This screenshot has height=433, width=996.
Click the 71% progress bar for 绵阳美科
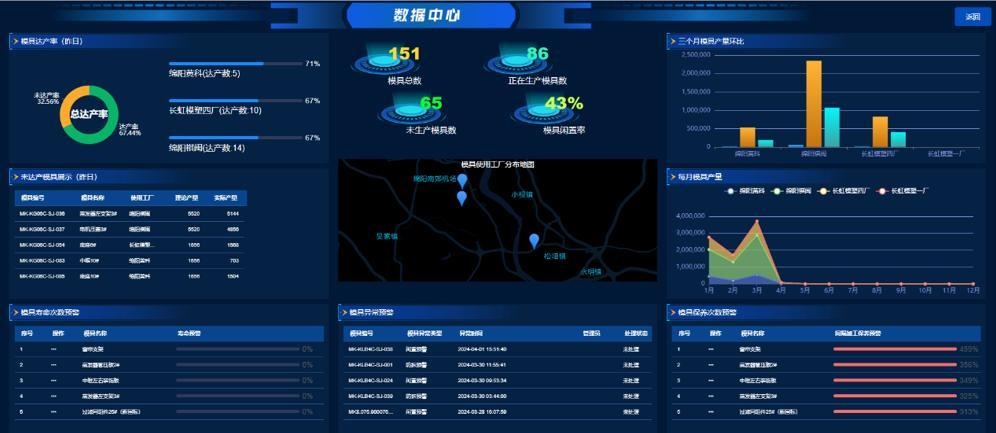point(234,64)
